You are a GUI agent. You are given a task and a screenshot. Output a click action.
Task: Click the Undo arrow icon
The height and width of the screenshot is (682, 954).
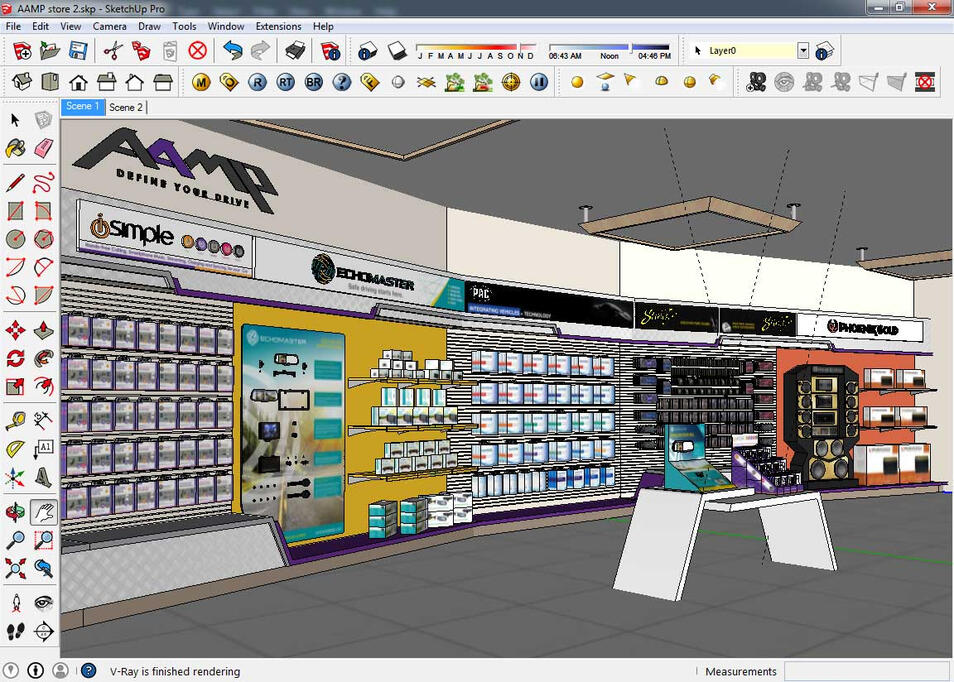(233, 50)
